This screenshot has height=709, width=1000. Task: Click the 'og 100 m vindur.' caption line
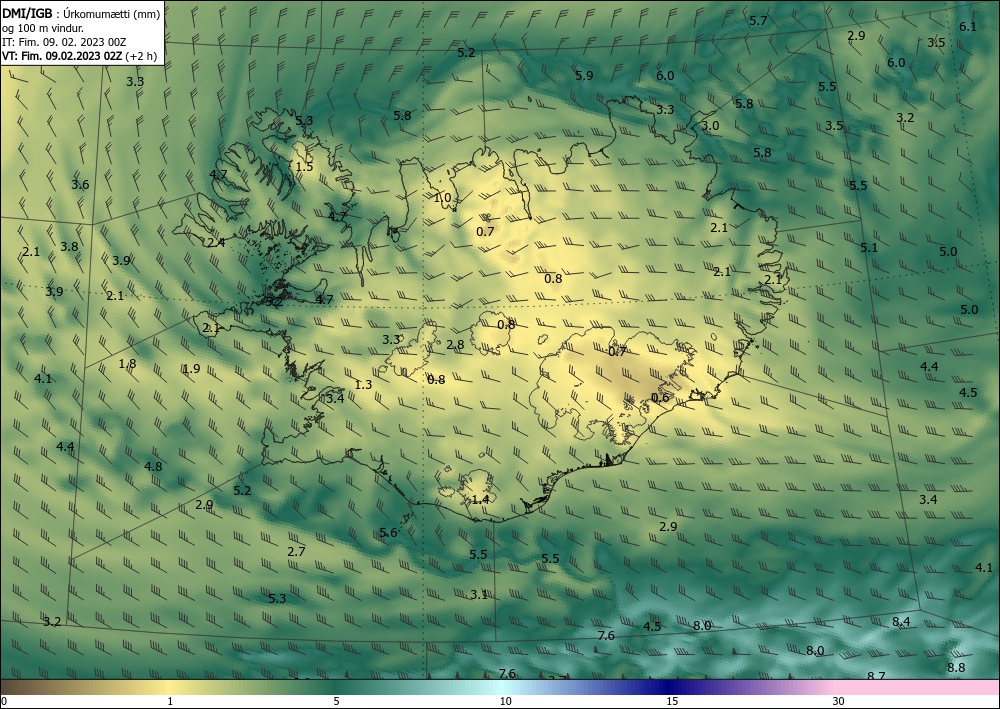pyautogui.click(x=43, y=29)
